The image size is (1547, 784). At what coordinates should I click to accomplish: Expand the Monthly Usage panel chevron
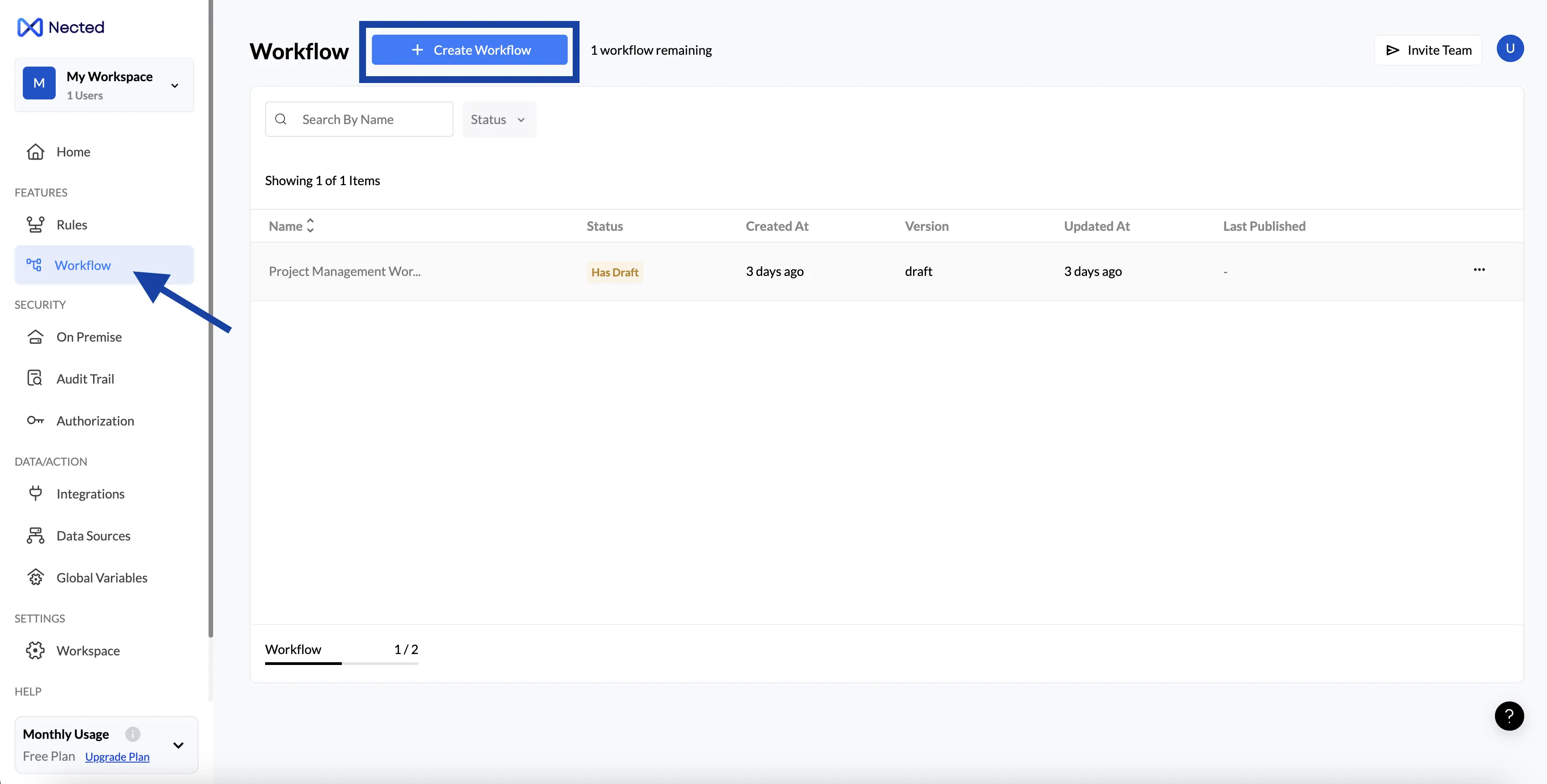click(x=178, y=745)
